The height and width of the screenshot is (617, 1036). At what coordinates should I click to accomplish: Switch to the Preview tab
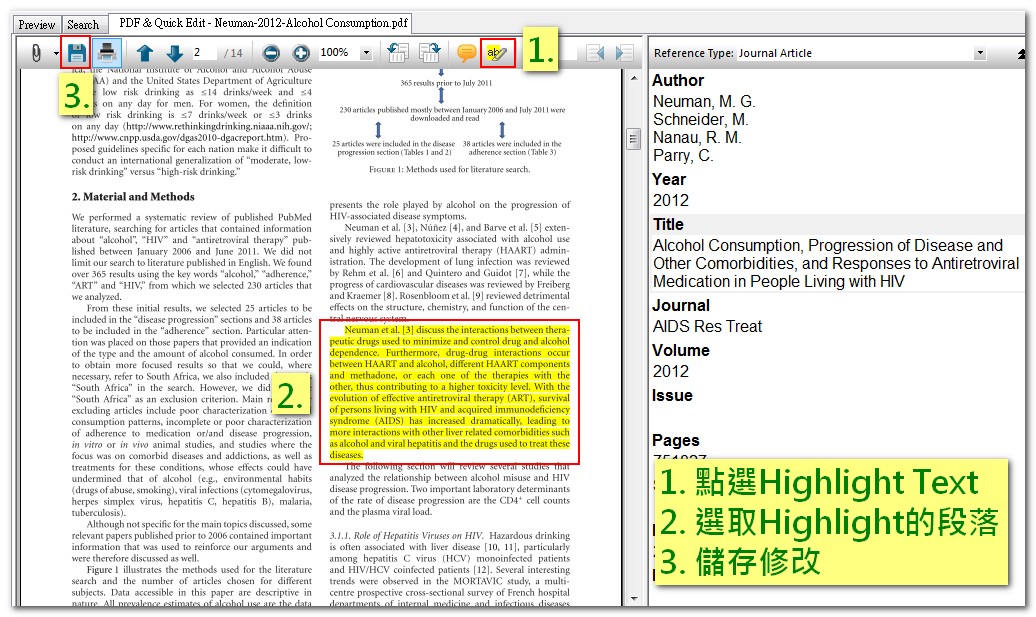pyautogui.click(x=37, y=24)
